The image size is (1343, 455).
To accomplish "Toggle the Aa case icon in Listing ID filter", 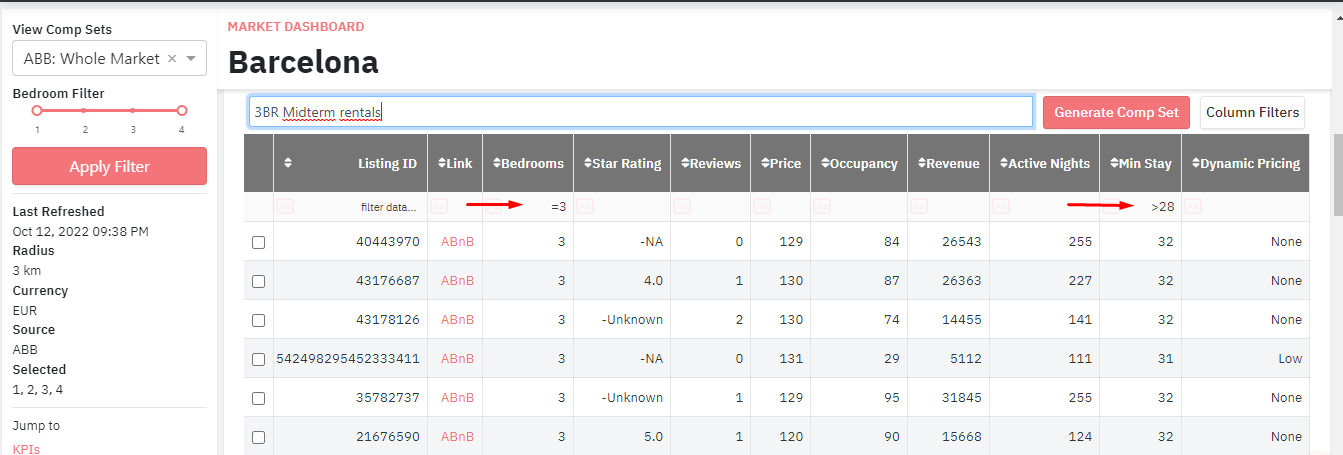I will click(x=285, y=207).
